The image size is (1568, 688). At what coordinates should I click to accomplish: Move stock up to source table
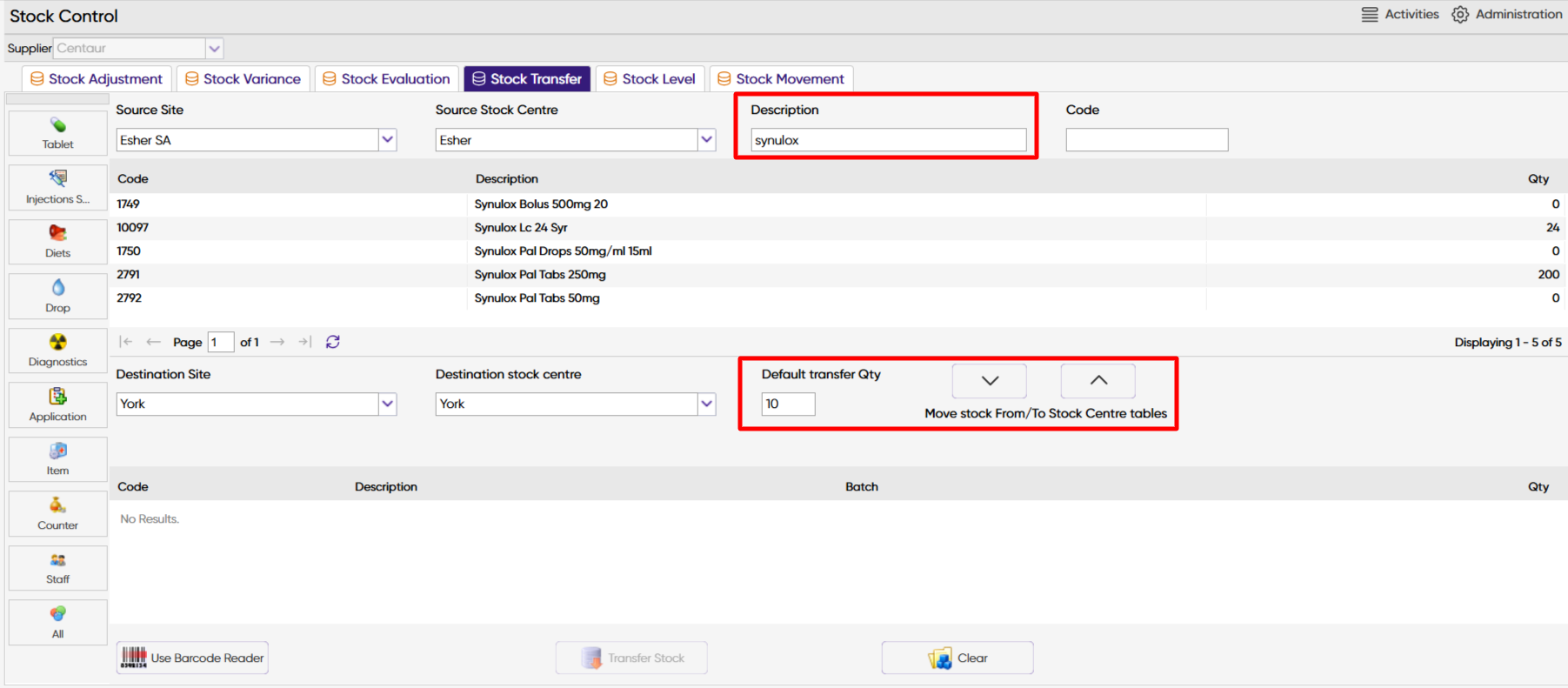coord(1098,381)
